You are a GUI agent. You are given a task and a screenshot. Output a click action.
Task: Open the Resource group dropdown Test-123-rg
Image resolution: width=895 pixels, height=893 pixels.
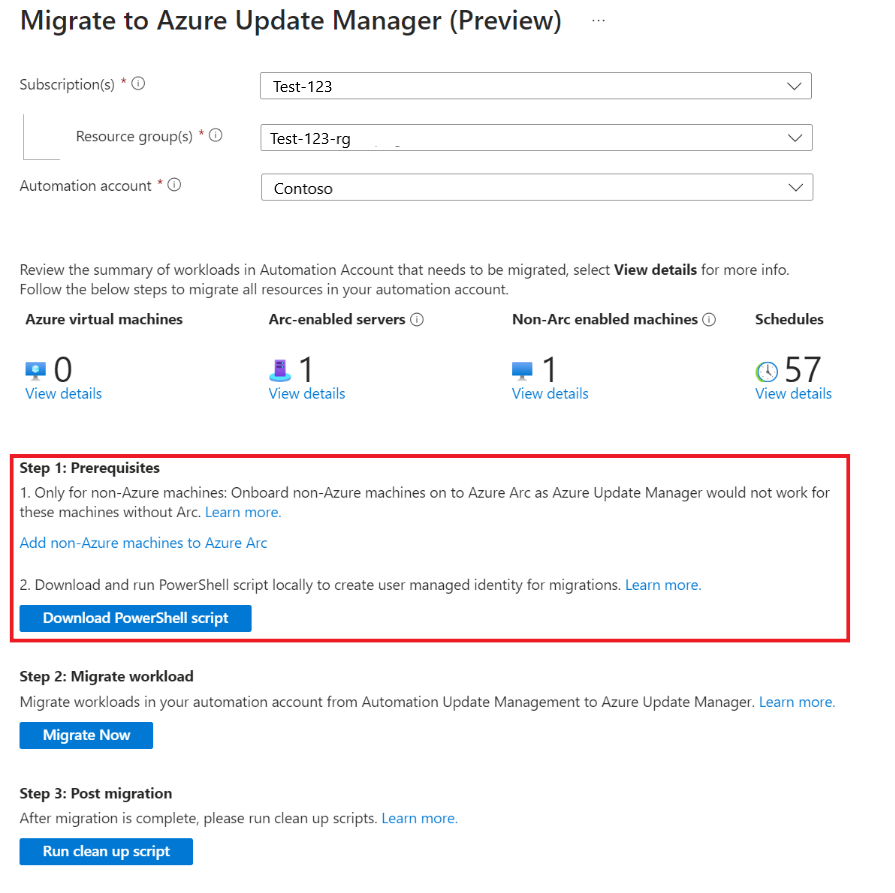coord(536,138)
